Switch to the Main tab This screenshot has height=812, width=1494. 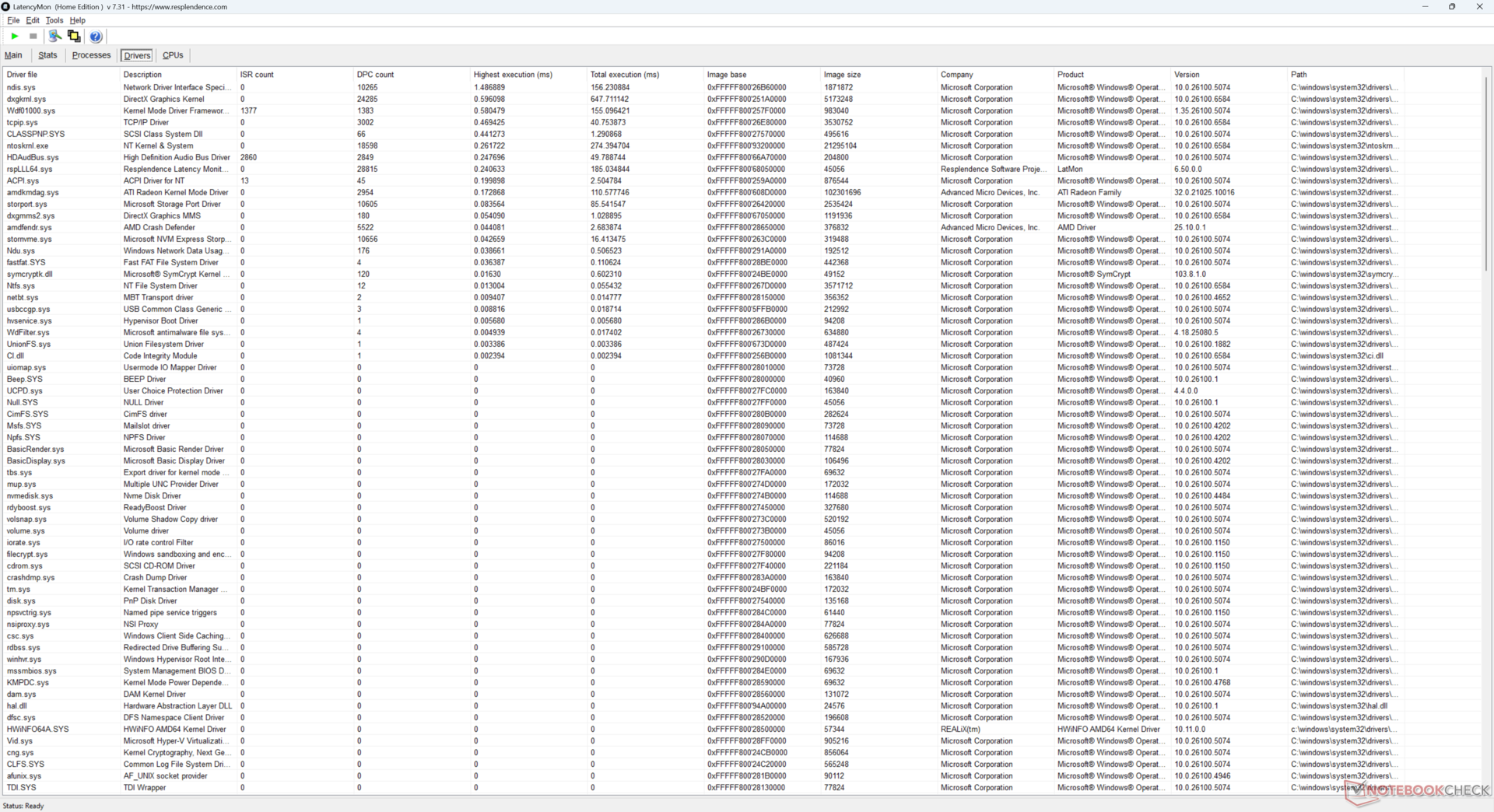tap(13, 55)
